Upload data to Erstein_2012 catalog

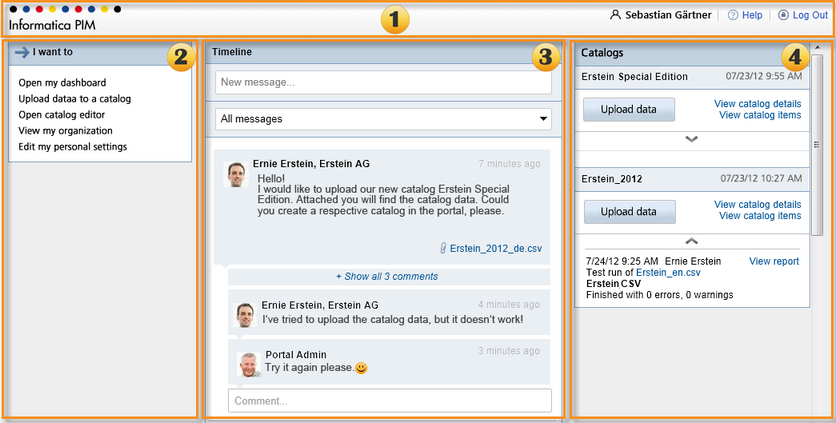pos(629,212)
